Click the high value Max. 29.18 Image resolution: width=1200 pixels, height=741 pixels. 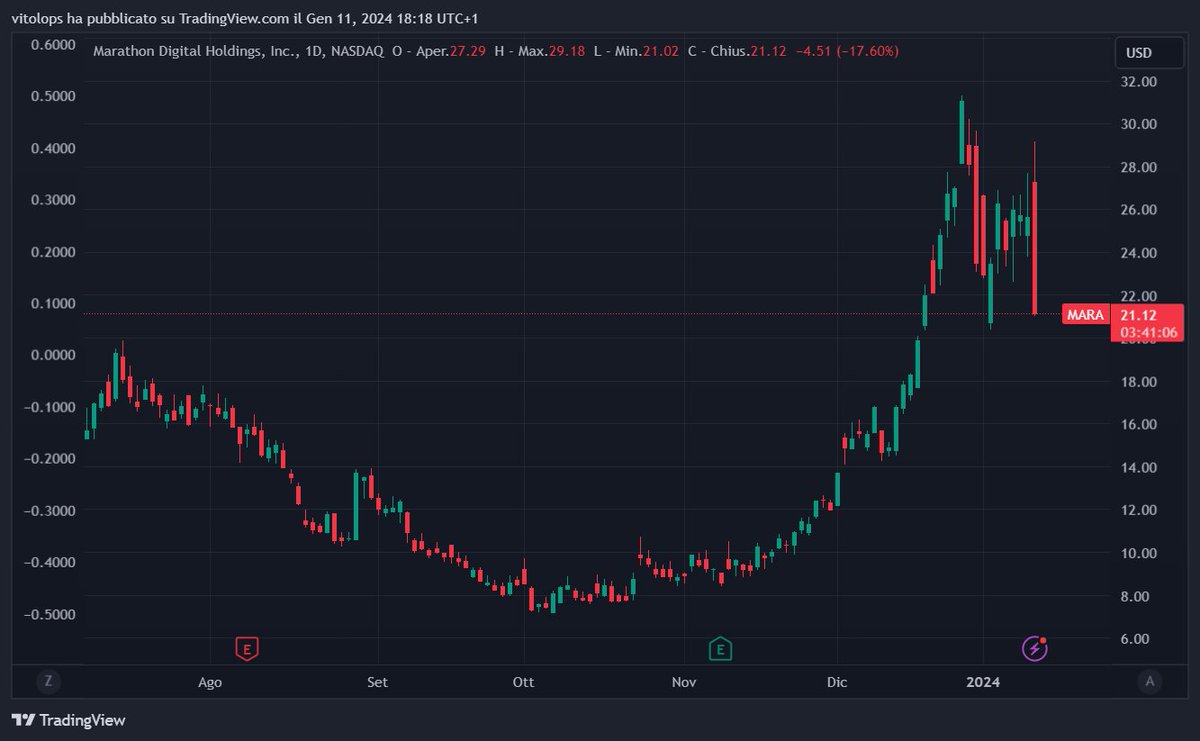point(540,50)
